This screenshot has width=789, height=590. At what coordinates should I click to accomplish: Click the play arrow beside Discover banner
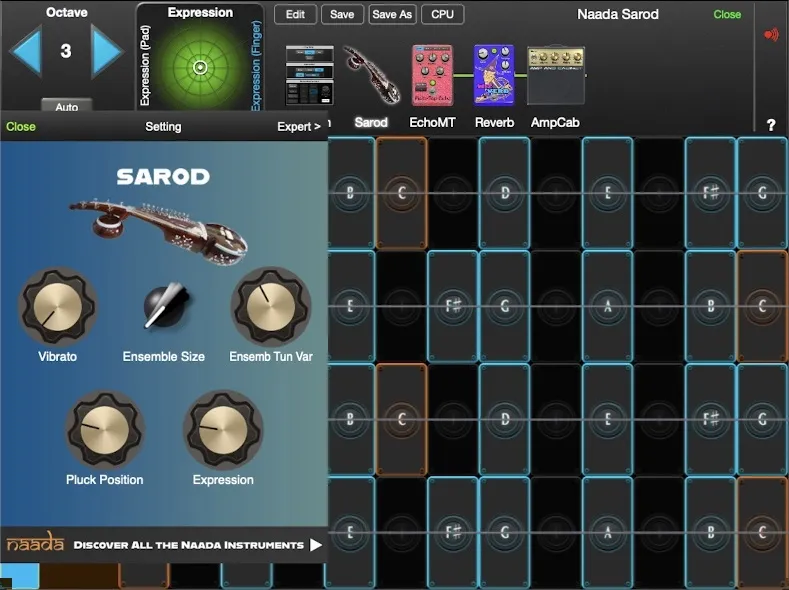[315, 545]
